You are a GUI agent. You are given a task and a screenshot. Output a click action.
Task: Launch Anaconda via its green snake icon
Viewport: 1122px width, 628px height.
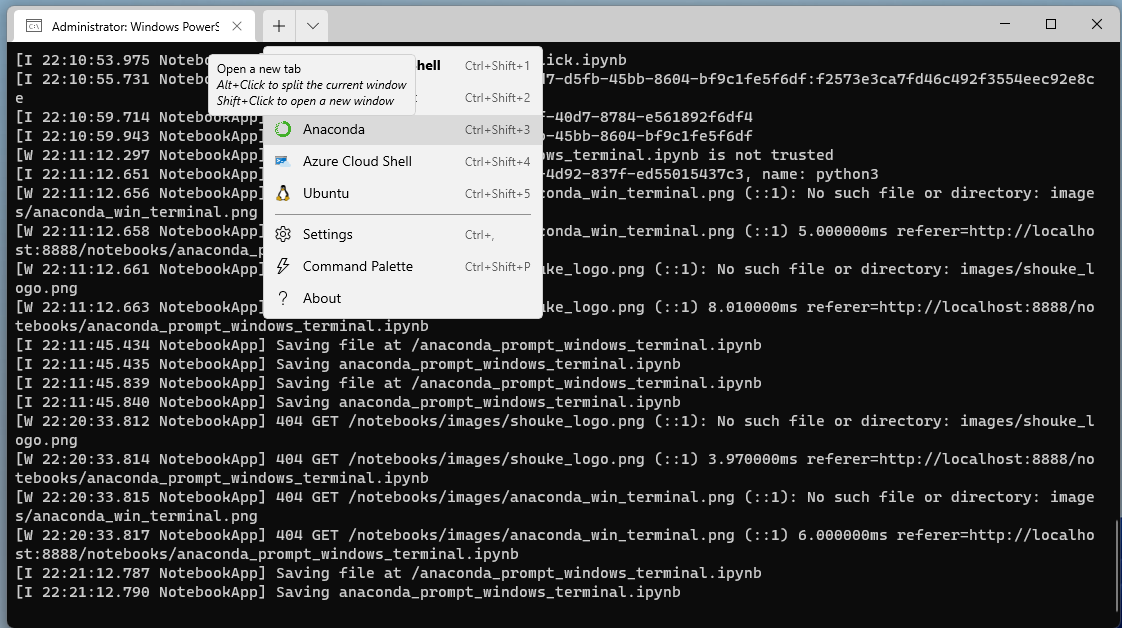coord(285,129)
